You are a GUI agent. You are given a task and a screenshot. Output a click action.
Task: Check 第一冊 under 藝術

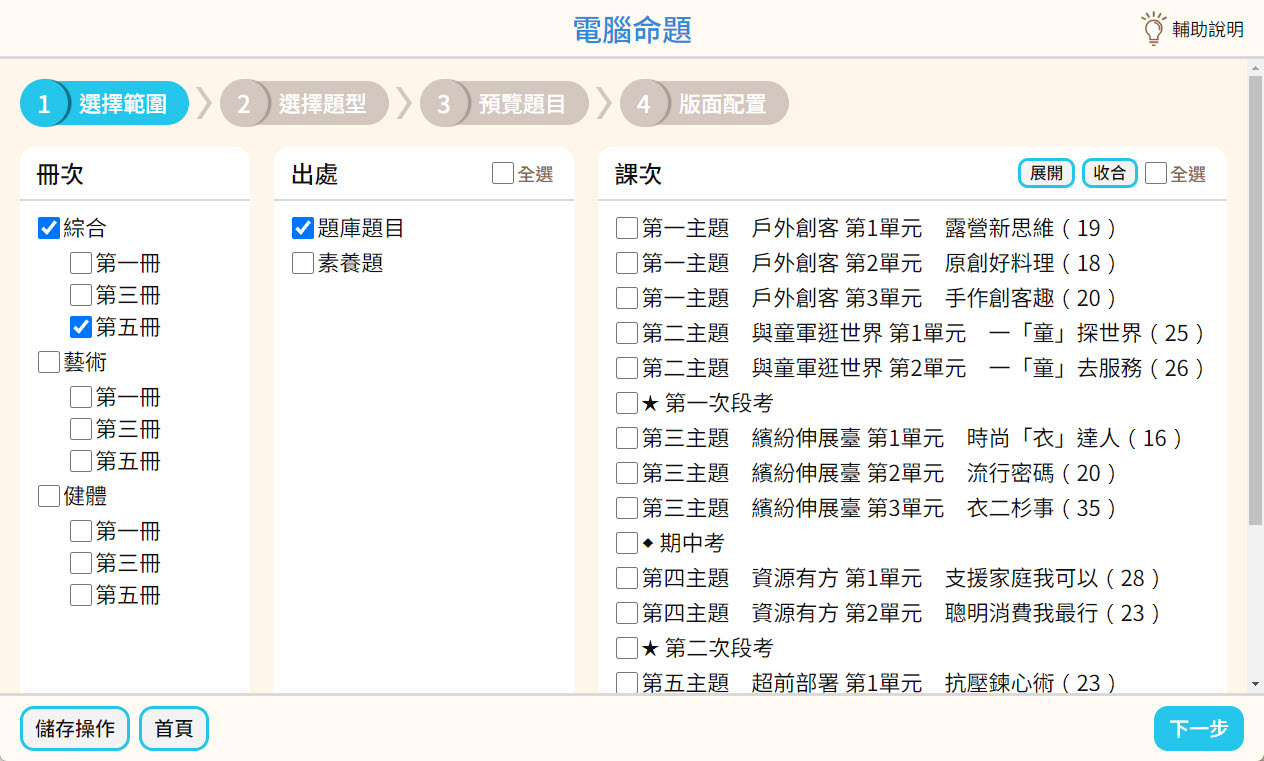pos(81,397)
